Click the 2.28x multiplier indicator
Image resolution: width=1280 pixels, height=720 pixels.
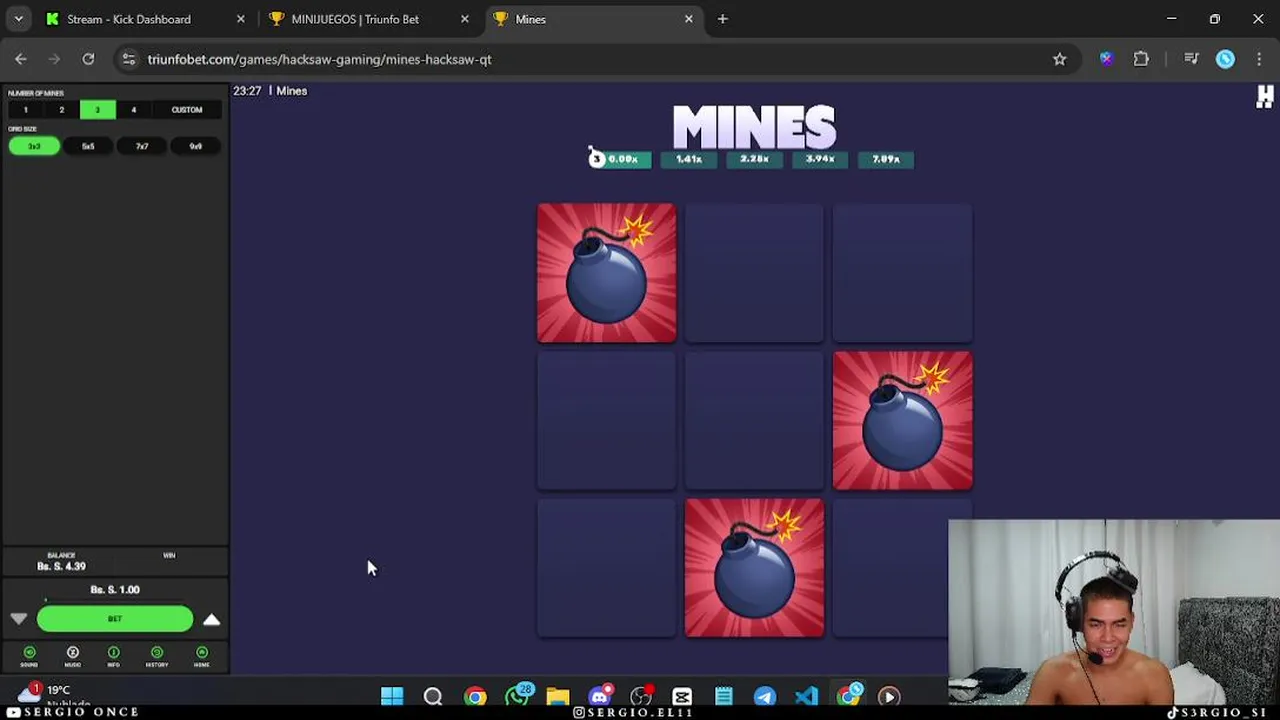[755, 159]
